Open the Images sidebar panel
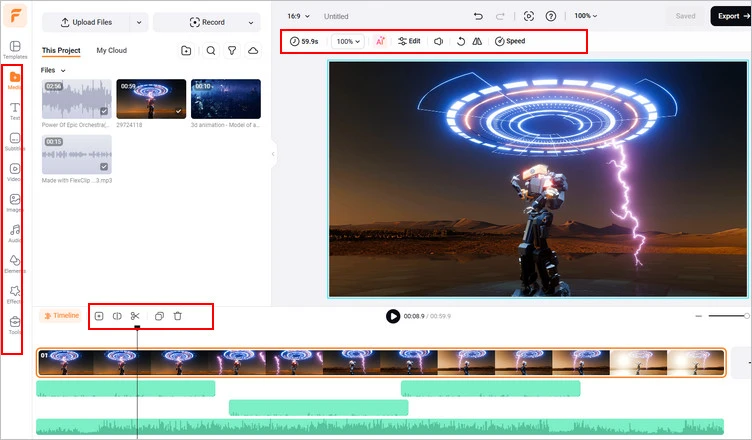752x440 pixels. click(15, 202)
